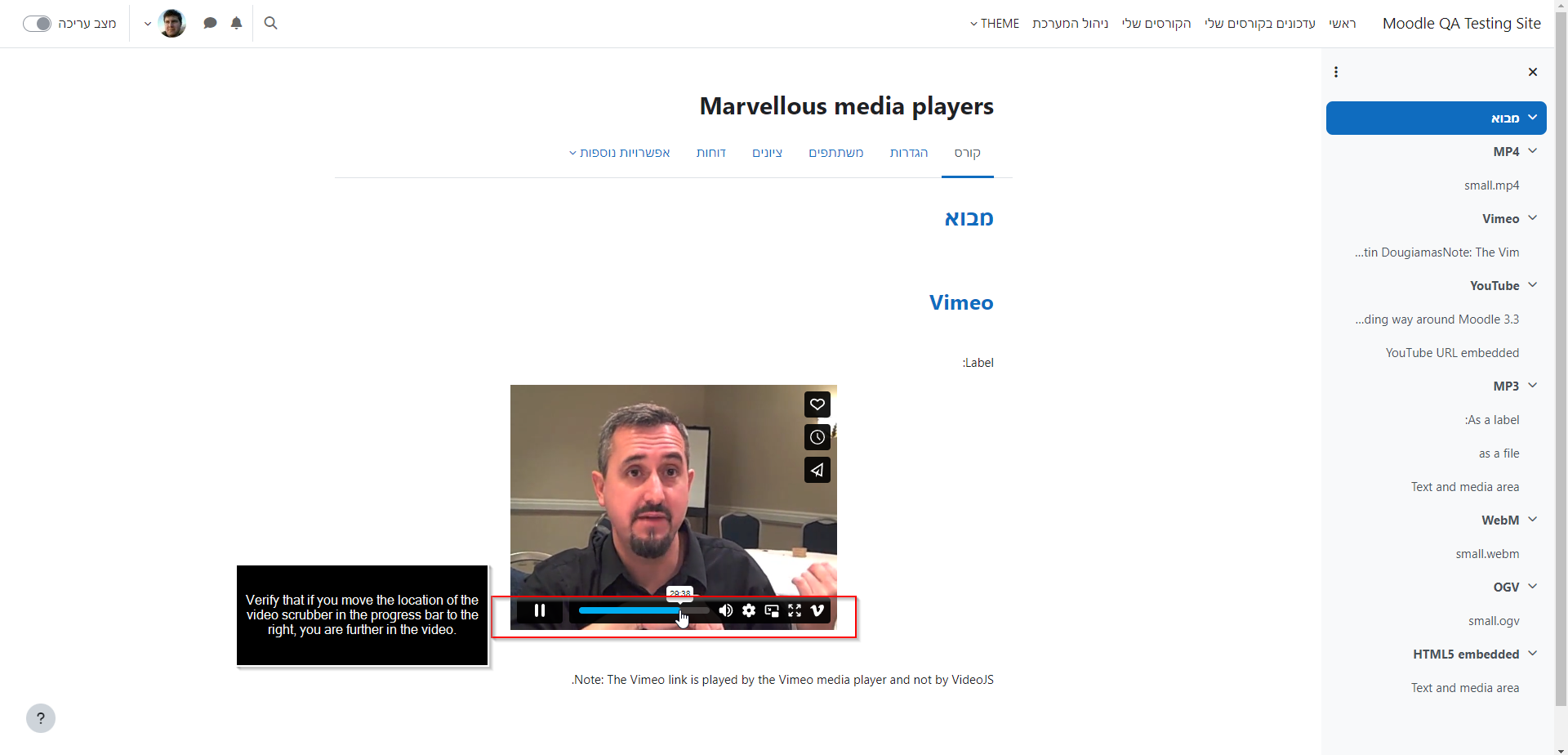
Task: Collapse the Vimeo section chevron in index
Action: pos(1533,218)
